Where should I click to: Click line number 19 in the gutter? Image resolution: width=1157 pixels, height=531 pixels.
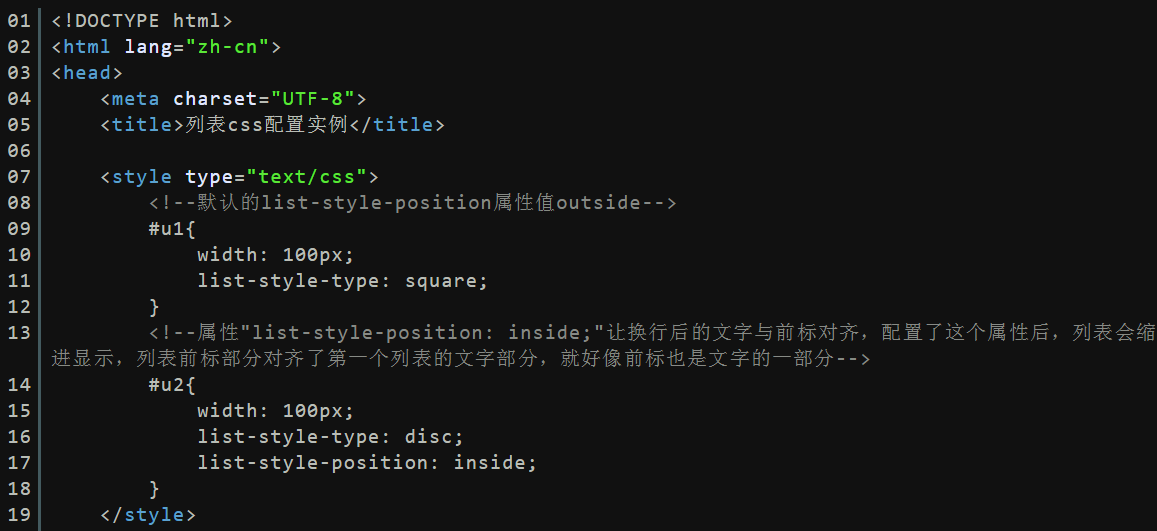click(x=19, y=515)
